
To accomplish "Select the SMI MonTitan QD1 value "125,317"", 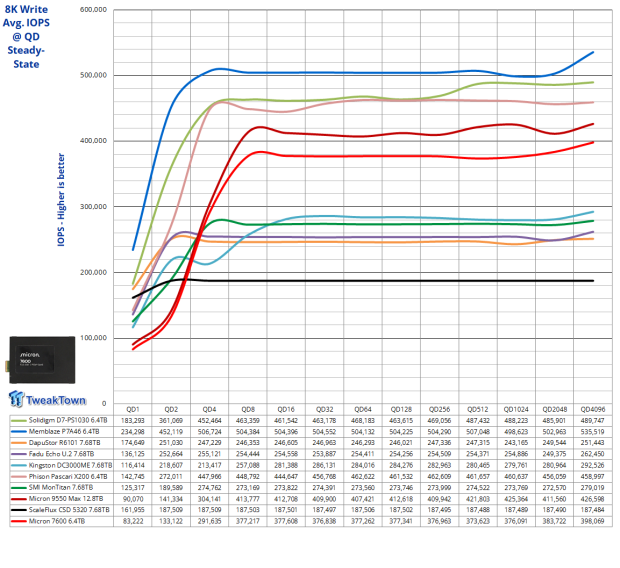I will click(x=133, y=487).
